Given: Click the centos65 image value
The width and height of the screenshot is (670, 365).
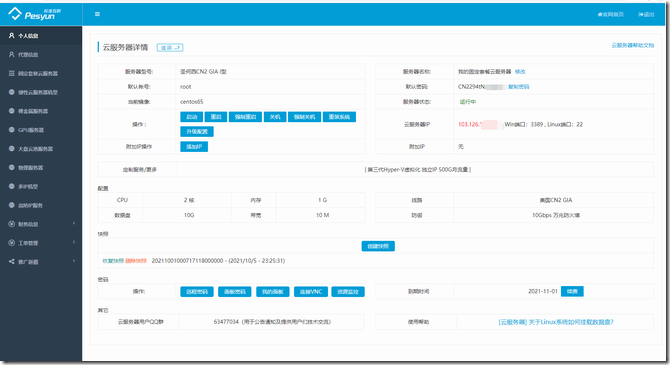Looking at the screenshot, I should tap(191, 102).
